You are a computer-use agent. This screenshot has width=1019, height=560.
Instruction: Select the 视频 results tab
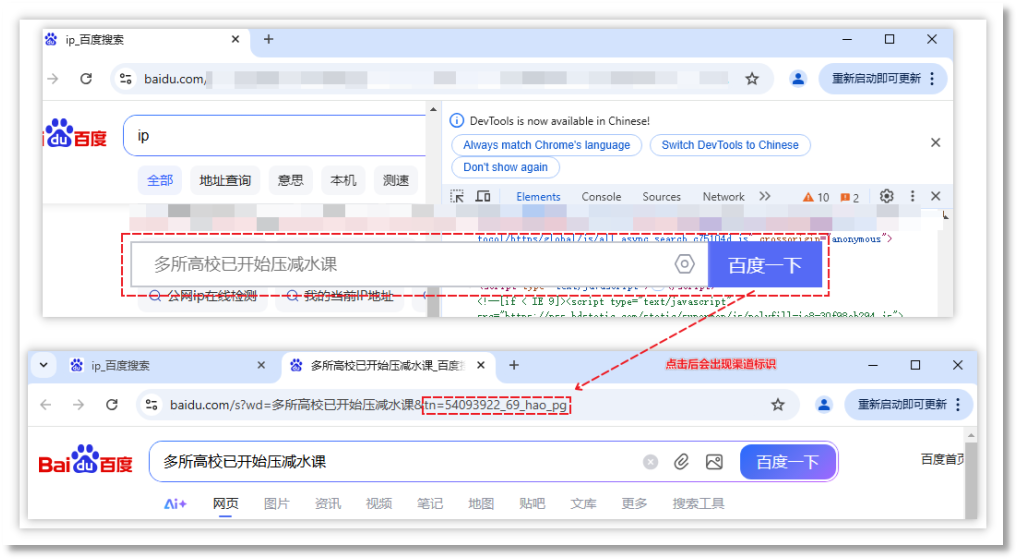(378, 503)
